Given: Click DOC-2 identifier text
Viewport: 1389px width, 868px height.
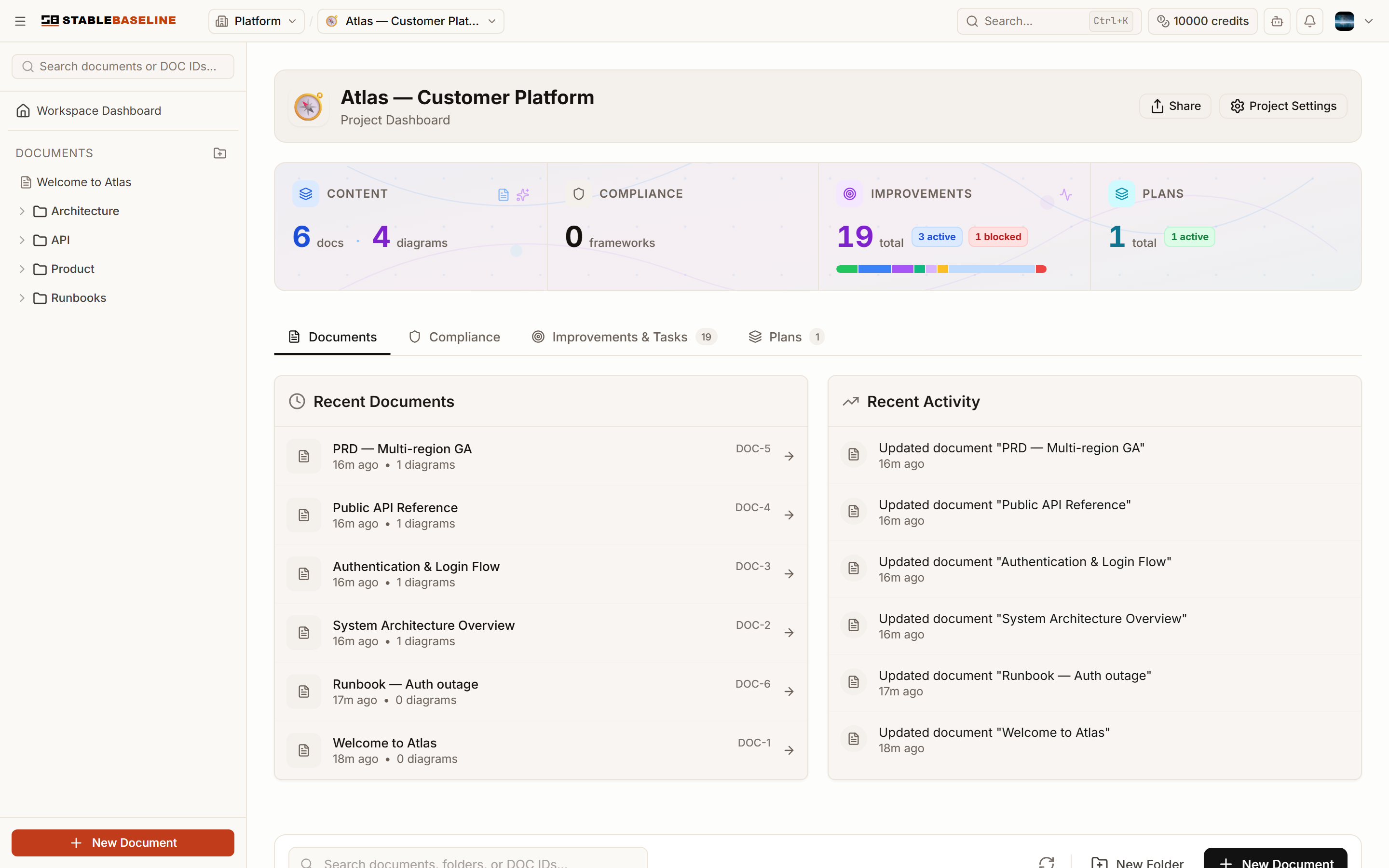Looking at the screenshot, I should pyautogui.click(x=753, y=624).
